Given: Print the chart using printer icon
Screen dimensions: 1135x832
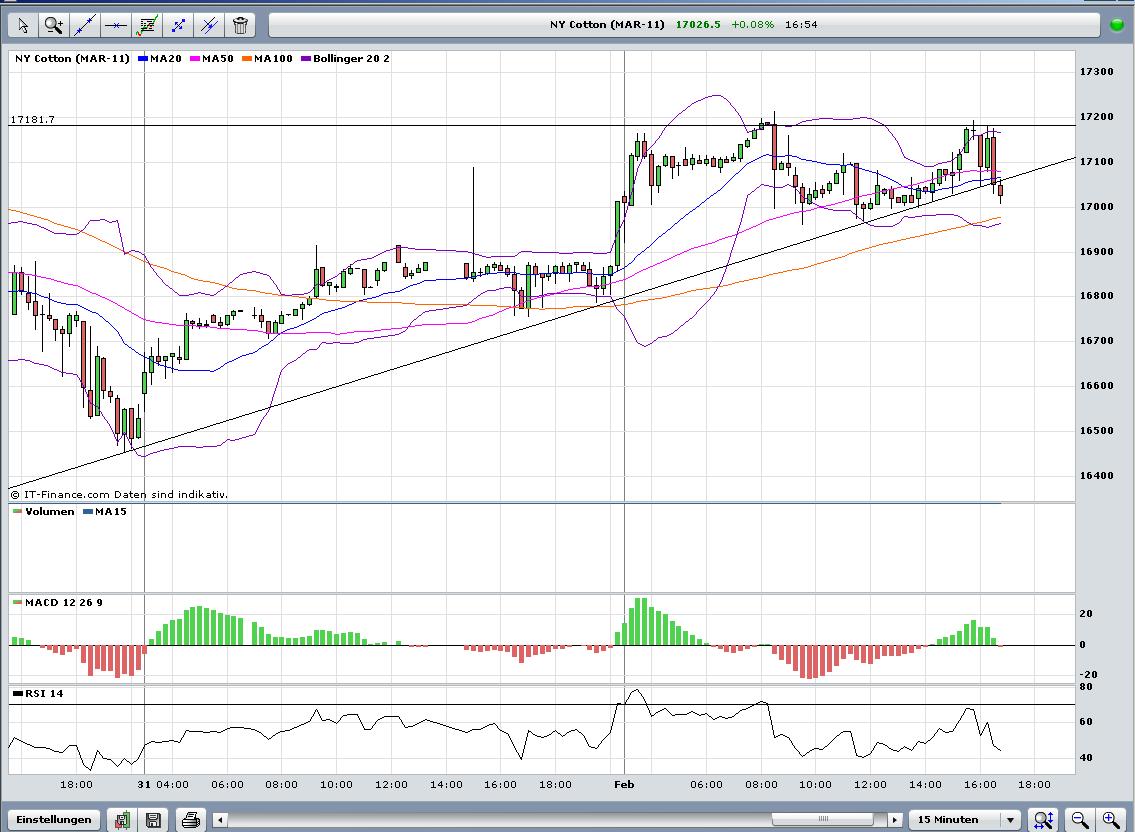Looking at the screenshot, I should 191,820.
